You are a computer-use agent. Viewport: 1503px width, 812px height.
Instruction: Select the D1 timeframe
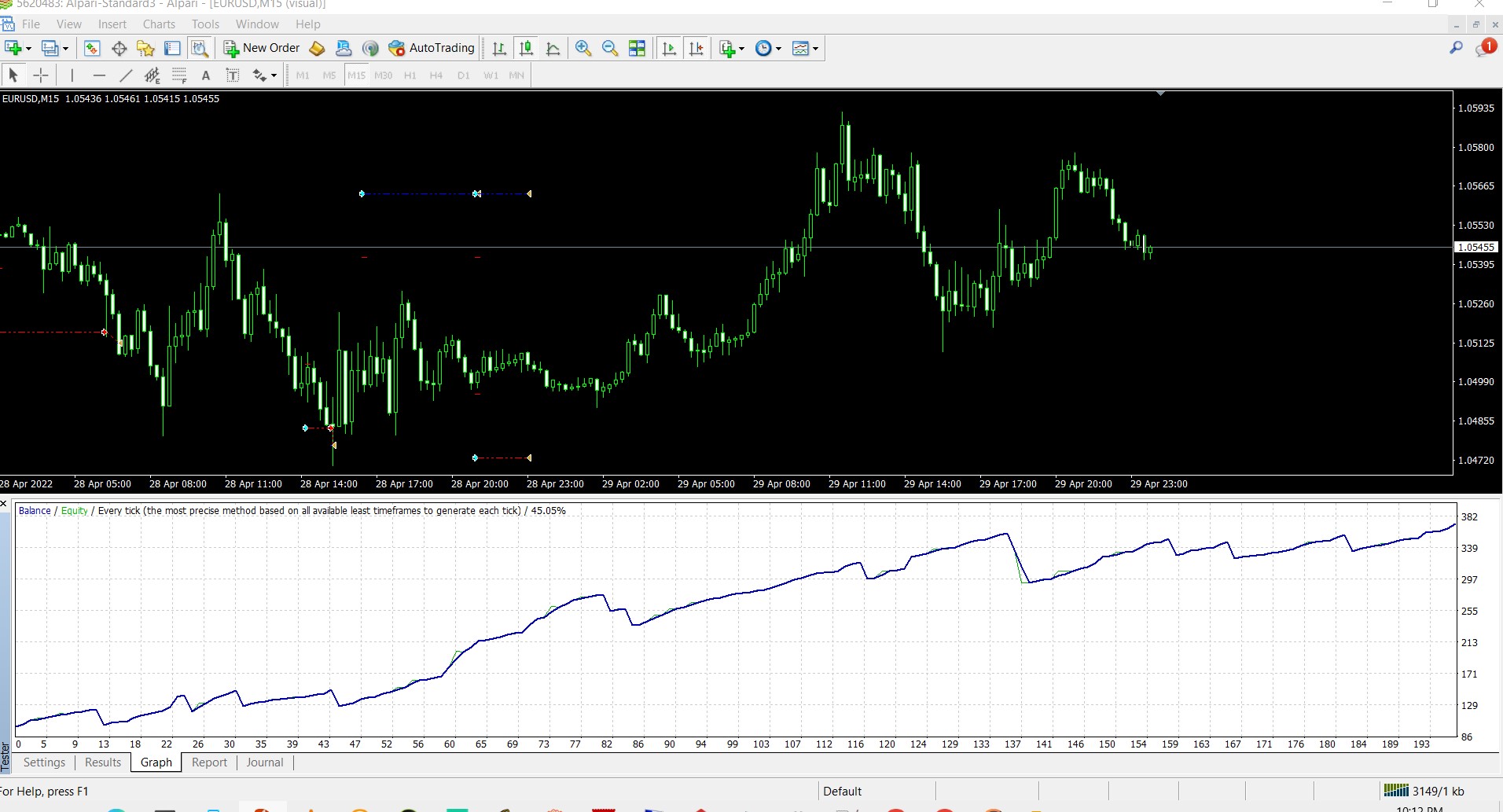(464, 75)
